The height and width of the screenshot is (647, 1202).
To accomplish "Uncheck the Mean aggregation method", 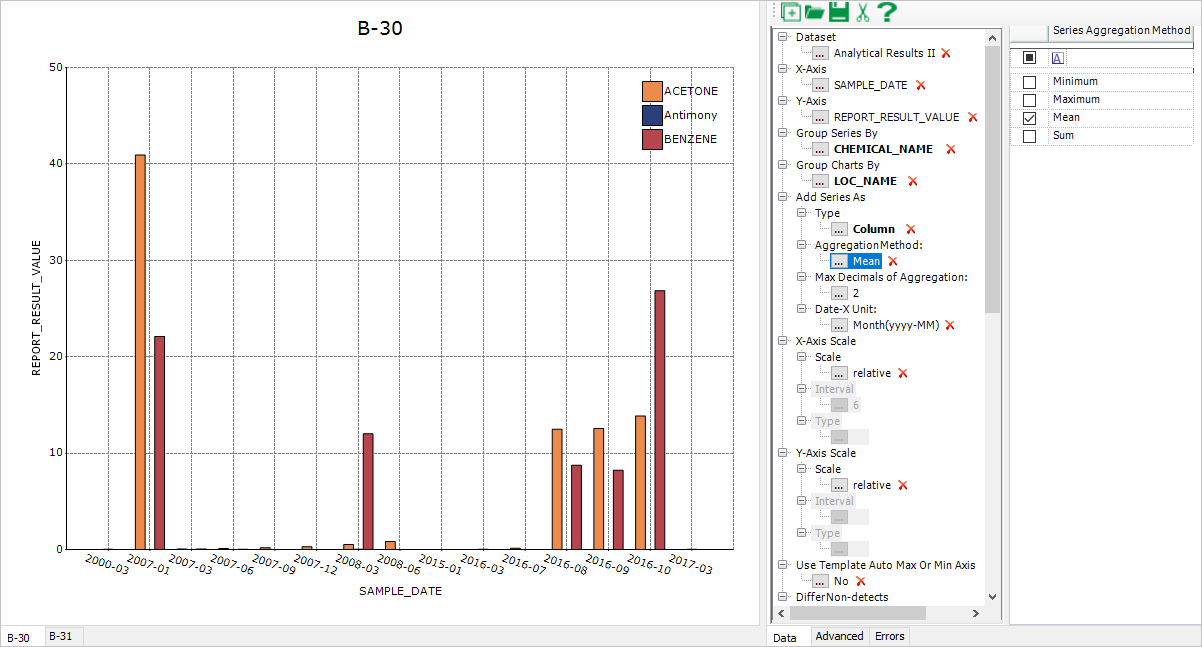I will click(1029, 117).
